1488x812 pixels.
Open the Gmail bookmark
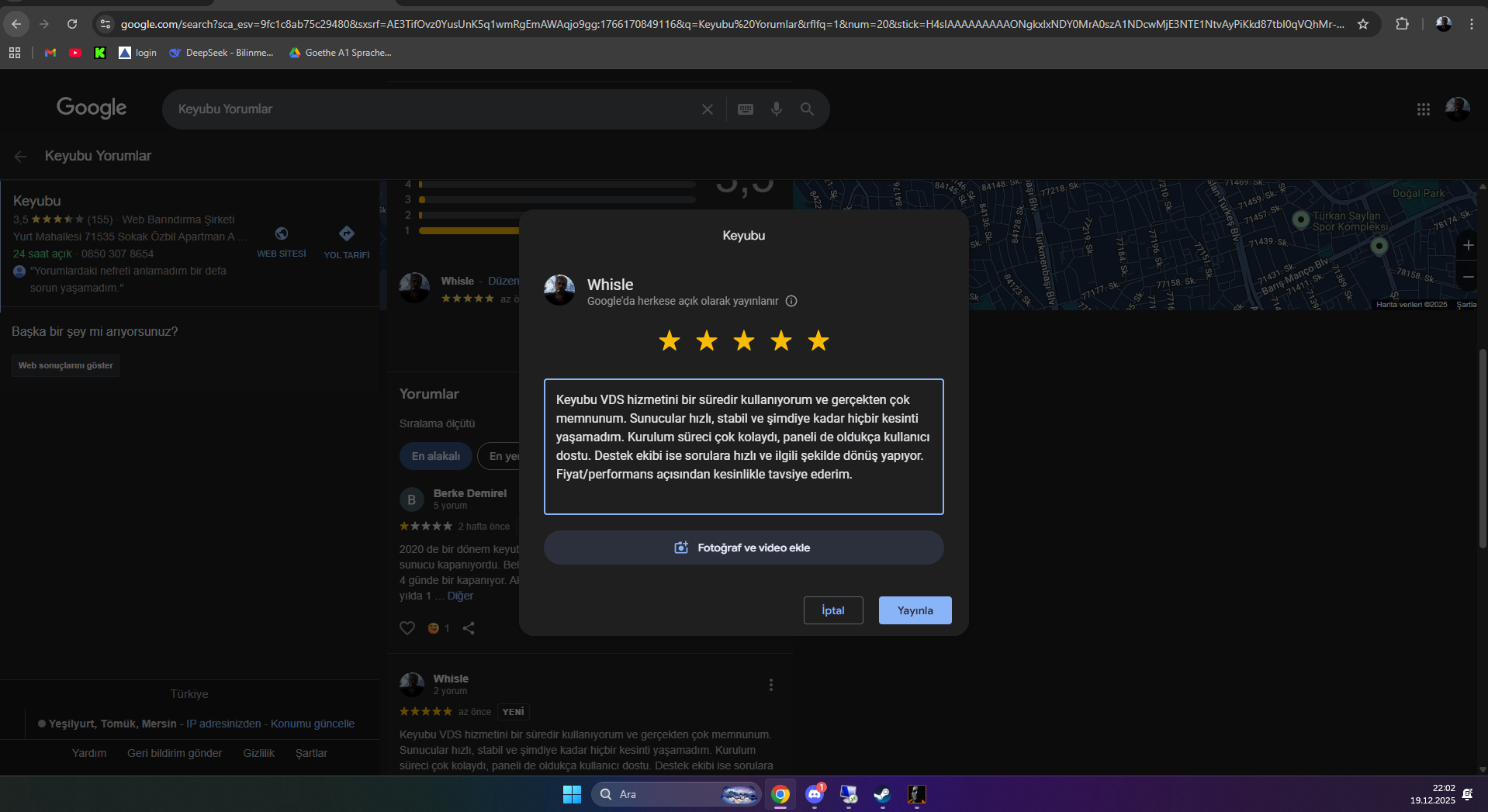tap(50, 53)
